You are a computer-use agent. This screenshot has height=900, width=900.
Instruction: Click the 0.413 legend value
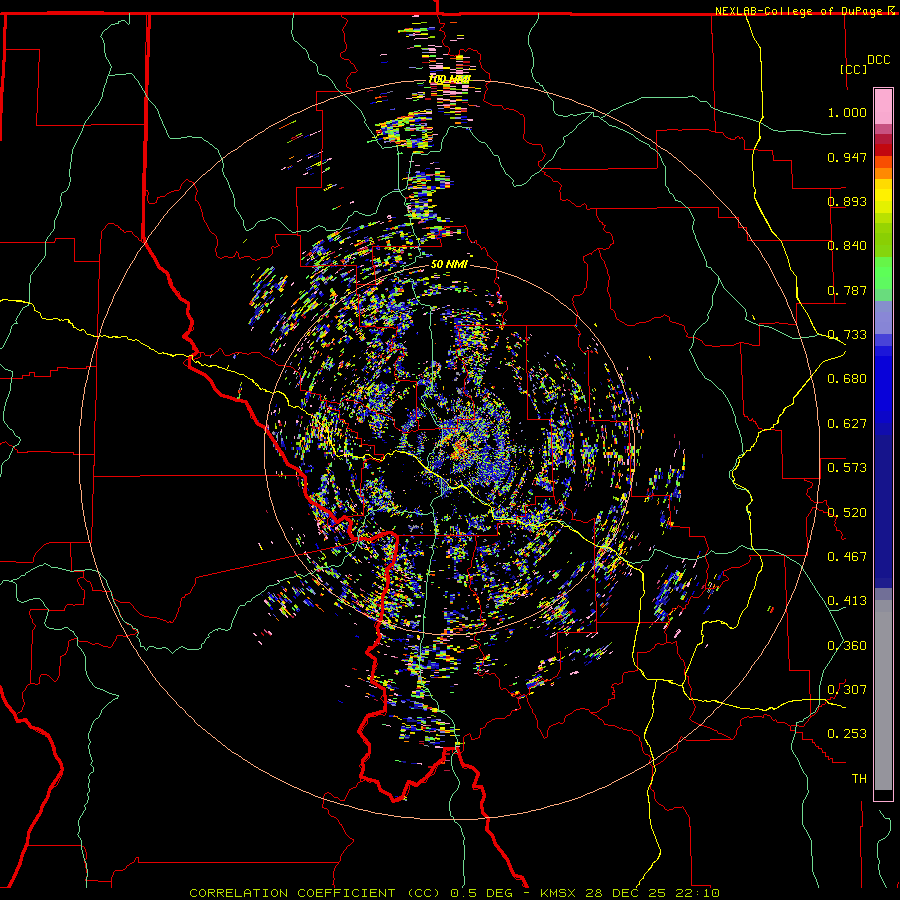coord(847,601)
